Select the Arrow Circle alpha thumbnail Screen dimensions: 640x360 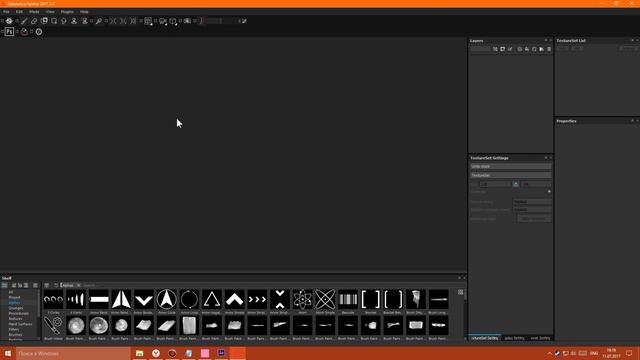167,300
